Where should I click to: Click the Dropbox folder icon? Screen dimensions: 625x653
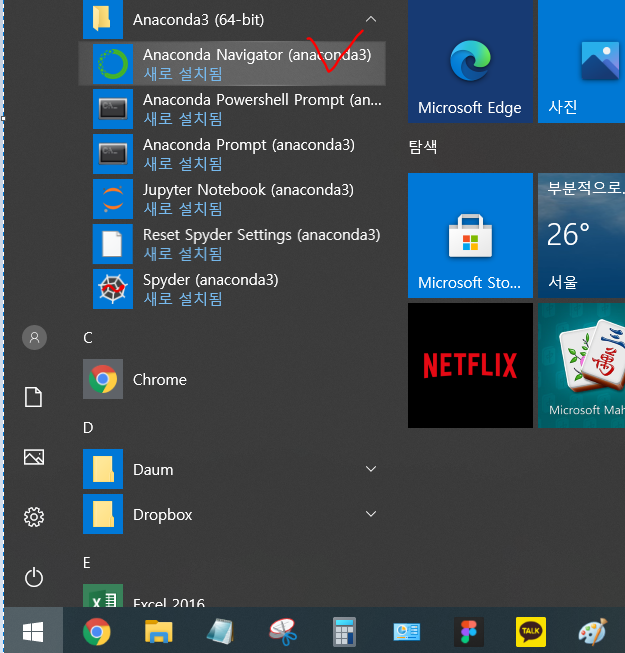[103, 514]
